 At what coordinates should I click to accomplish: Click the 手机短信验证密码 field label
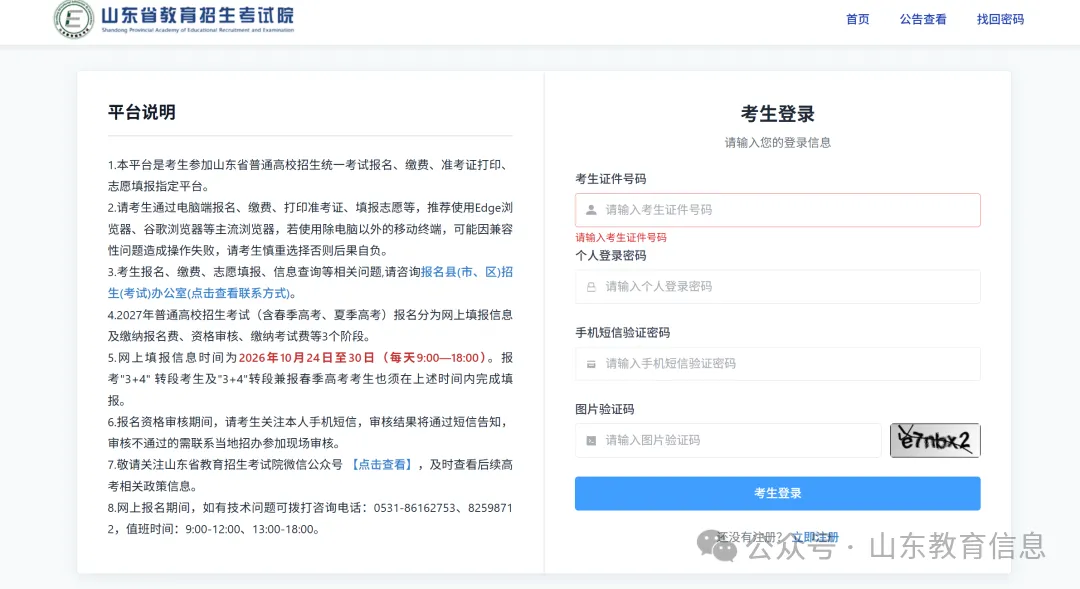coord(623,333)
